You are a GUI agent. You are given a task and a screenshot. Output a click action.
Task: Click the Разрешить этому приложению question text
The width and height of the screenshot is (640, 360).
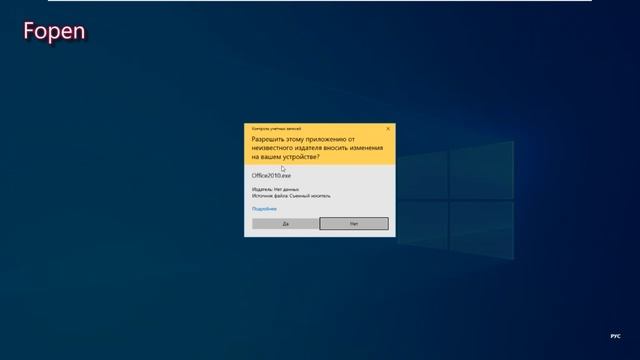point(317,148)
